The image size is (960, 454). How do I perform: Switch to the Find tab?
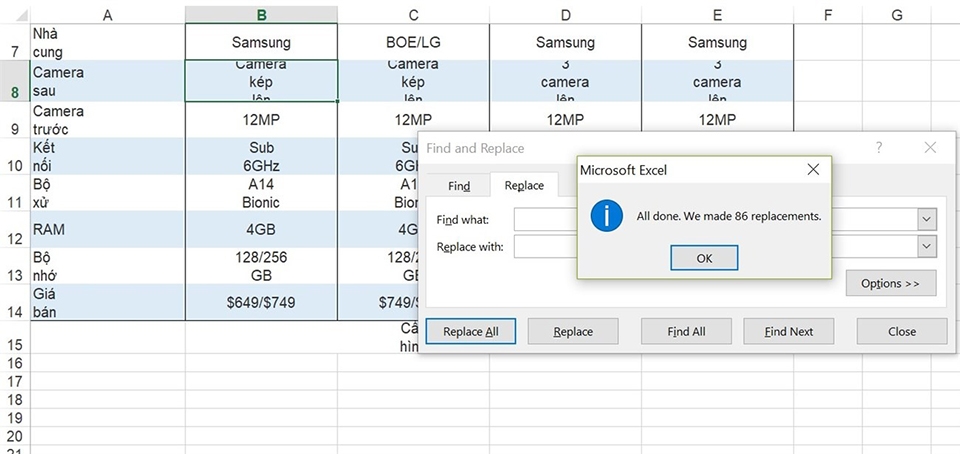tap(459, 186)
